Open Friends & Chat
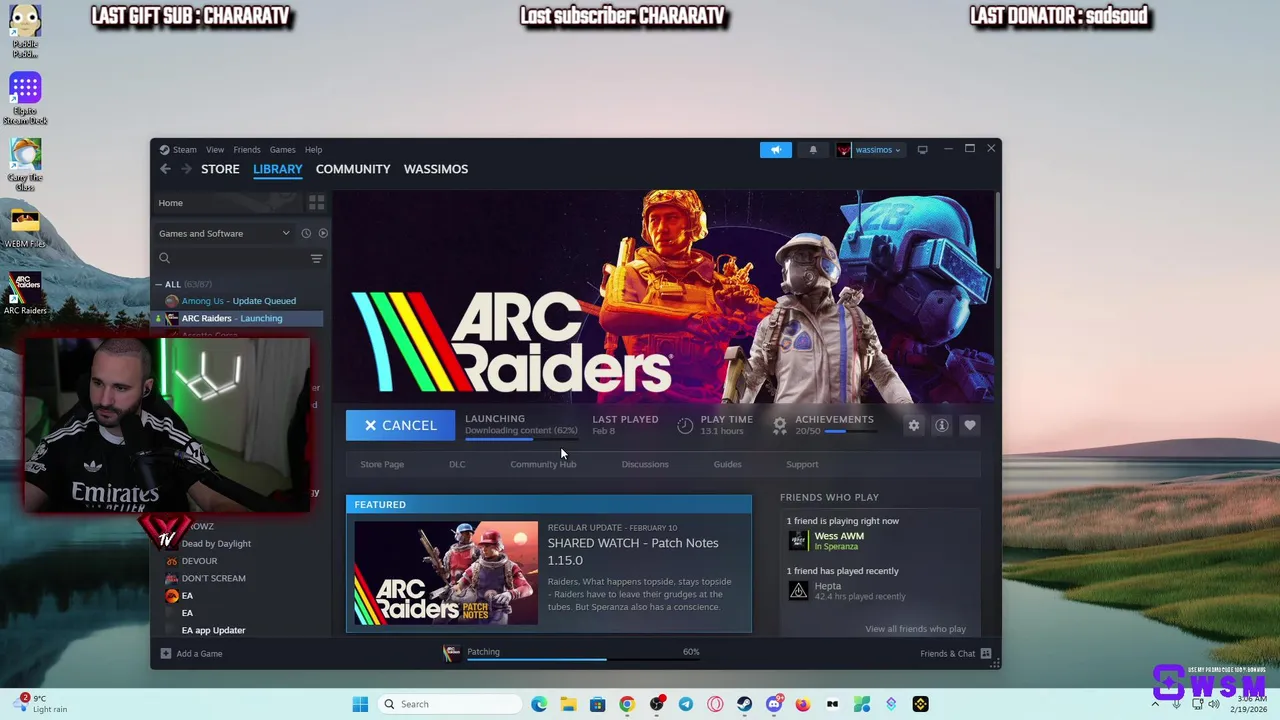This screenshot has width=1280, height=720. click(x=955, y=654)
